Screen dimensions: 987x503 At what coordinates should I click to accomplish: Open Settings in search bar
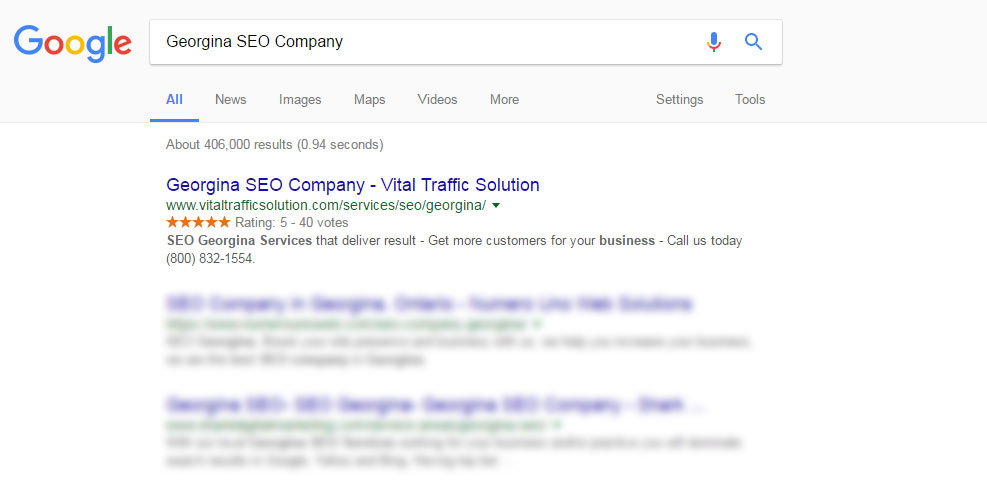point(679,99)
